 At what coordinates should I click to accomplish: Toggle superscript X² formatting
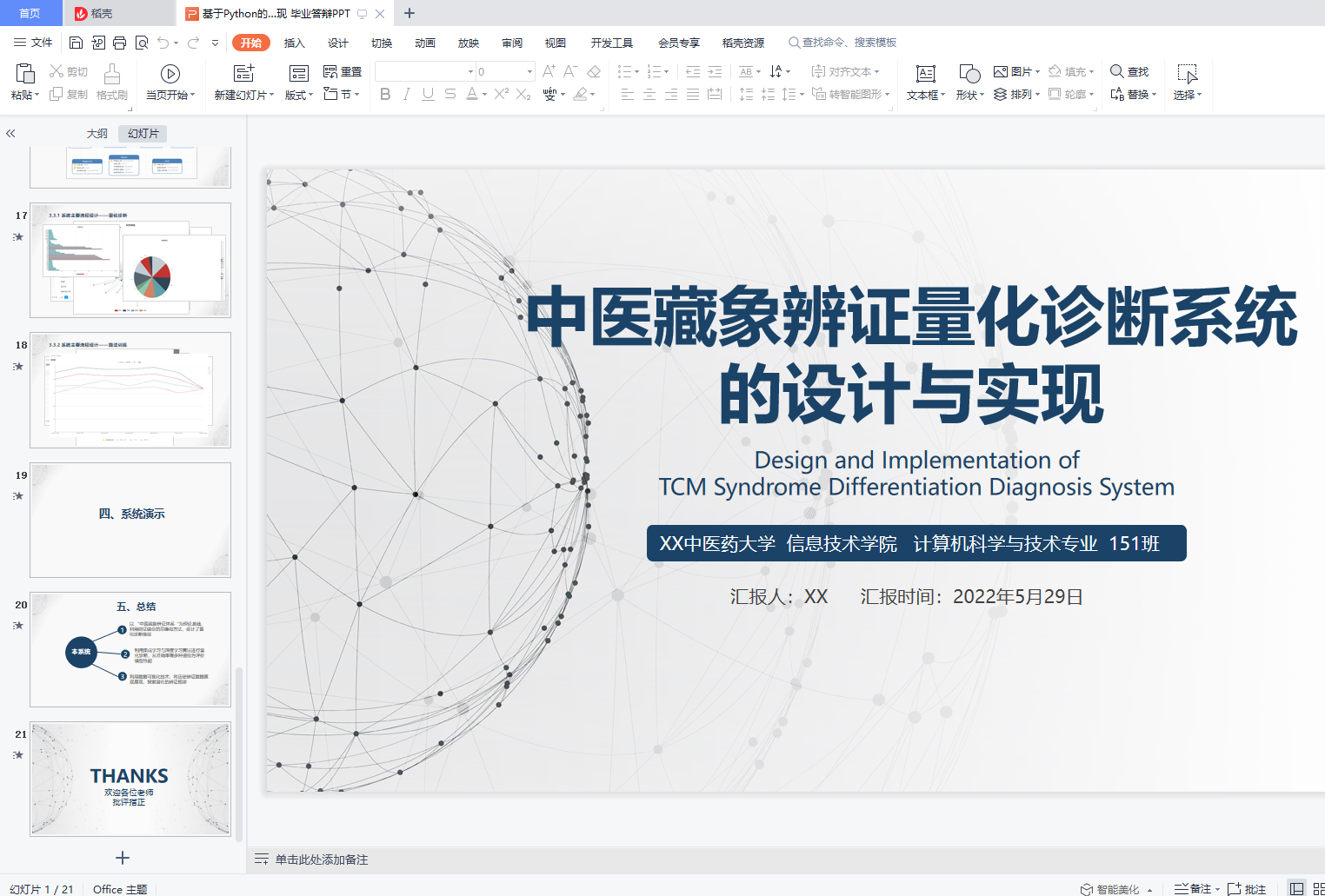coord(502,94)
